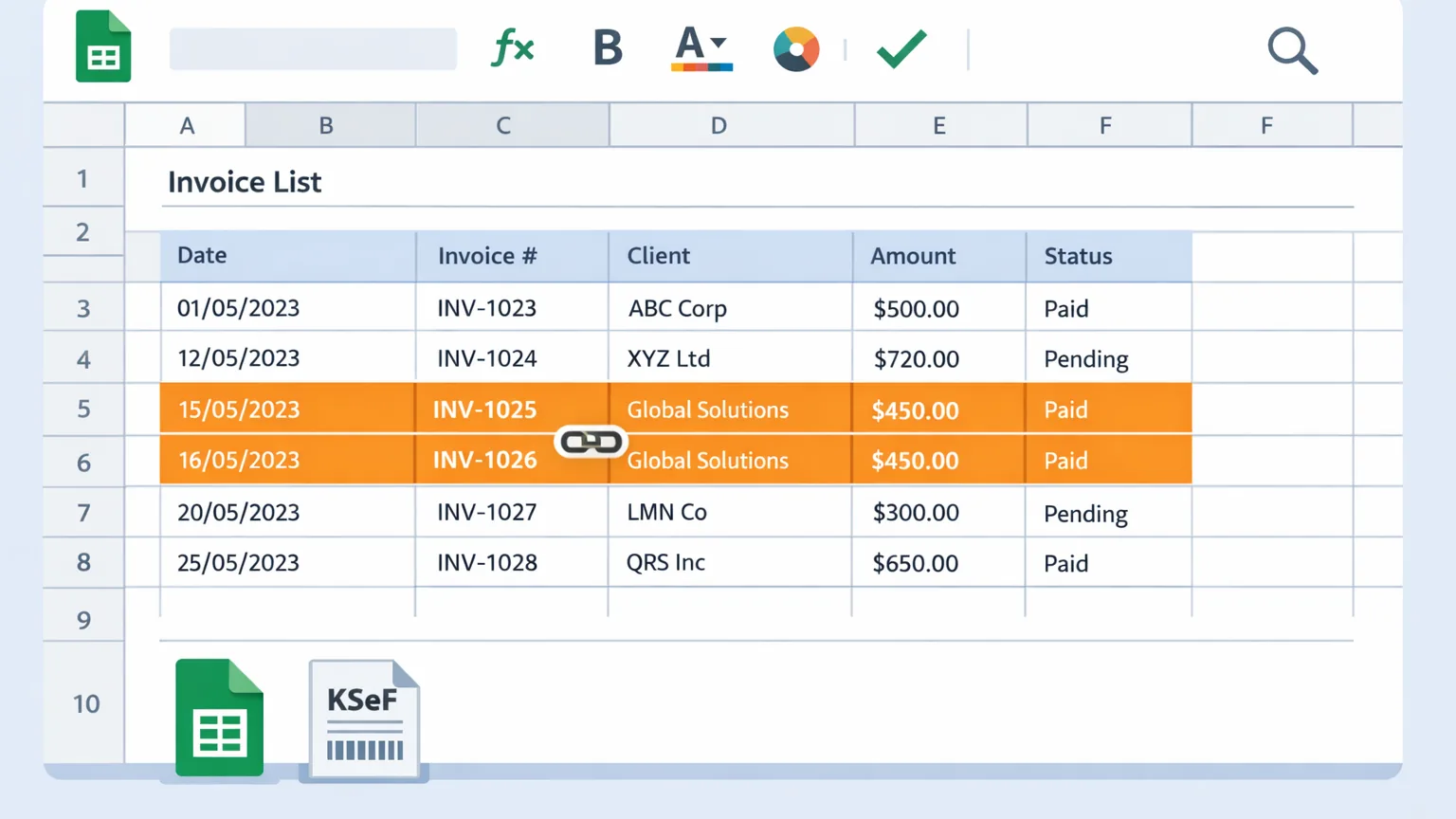
Task: Click the green Sheets logo at top
Action: pos(103,46)
